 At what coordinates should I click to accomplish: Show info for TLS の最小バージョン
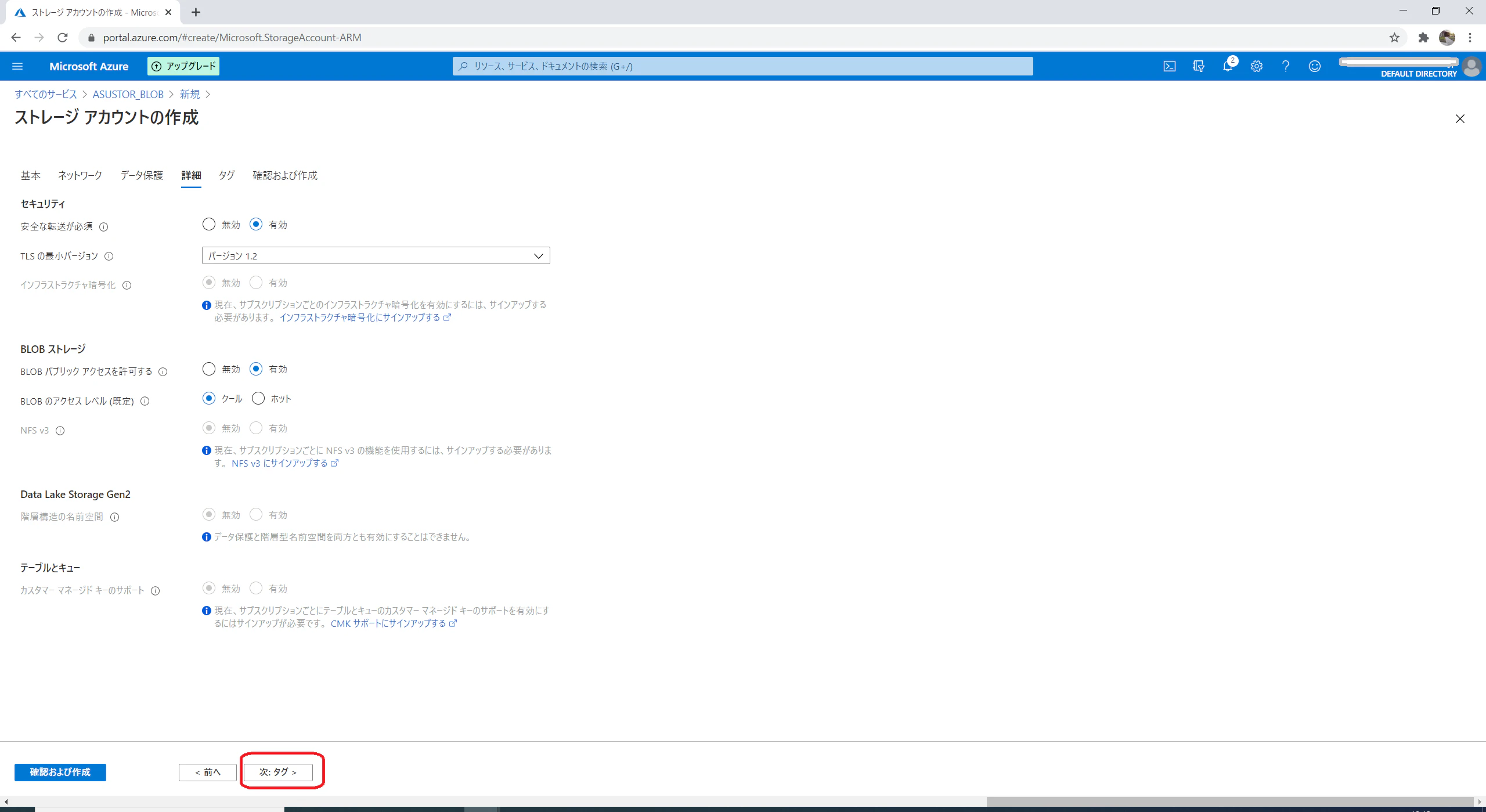tap(109, 256)
